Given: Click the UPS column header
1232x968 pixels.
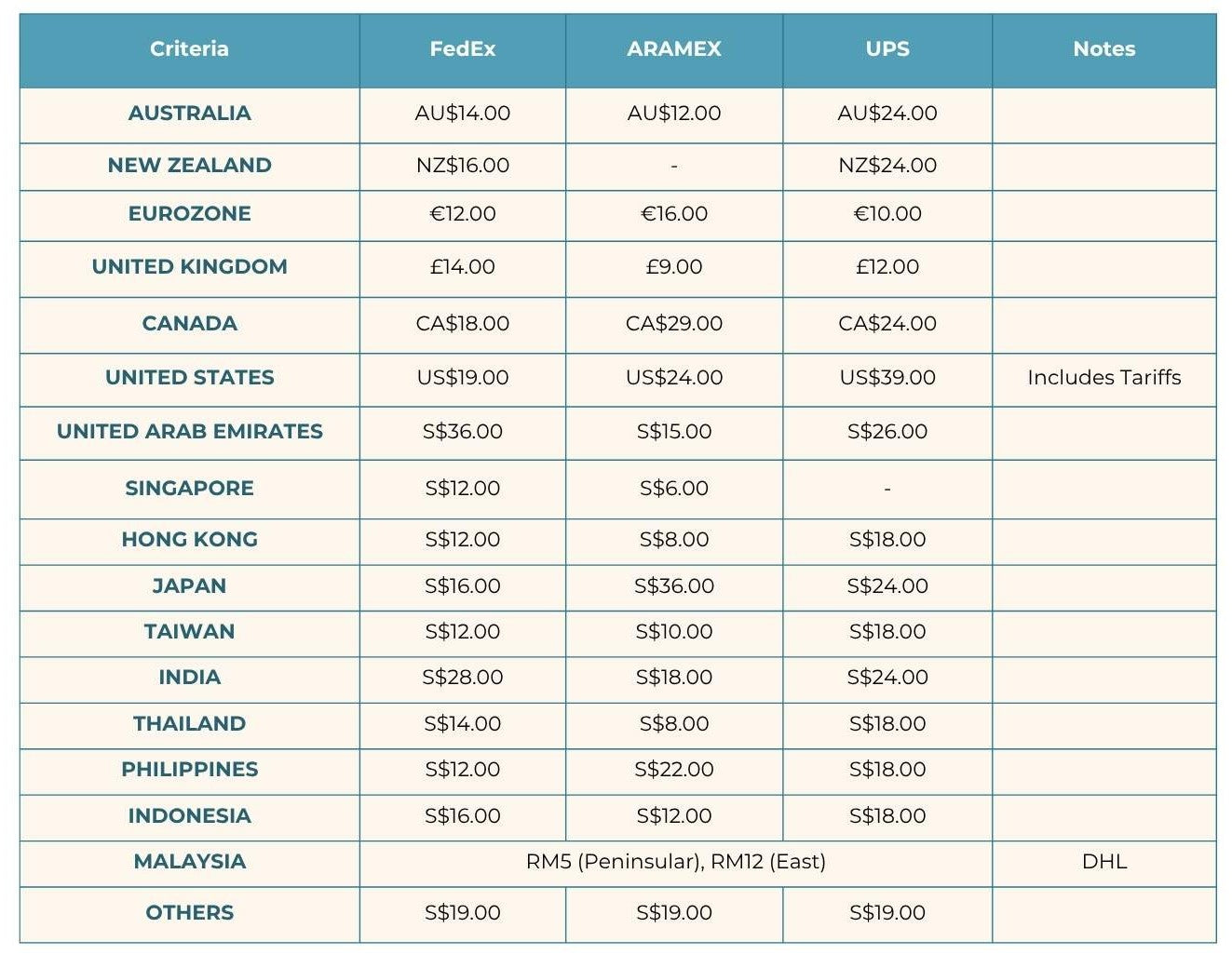Looking at the screenshot, I should coord(887,49).
